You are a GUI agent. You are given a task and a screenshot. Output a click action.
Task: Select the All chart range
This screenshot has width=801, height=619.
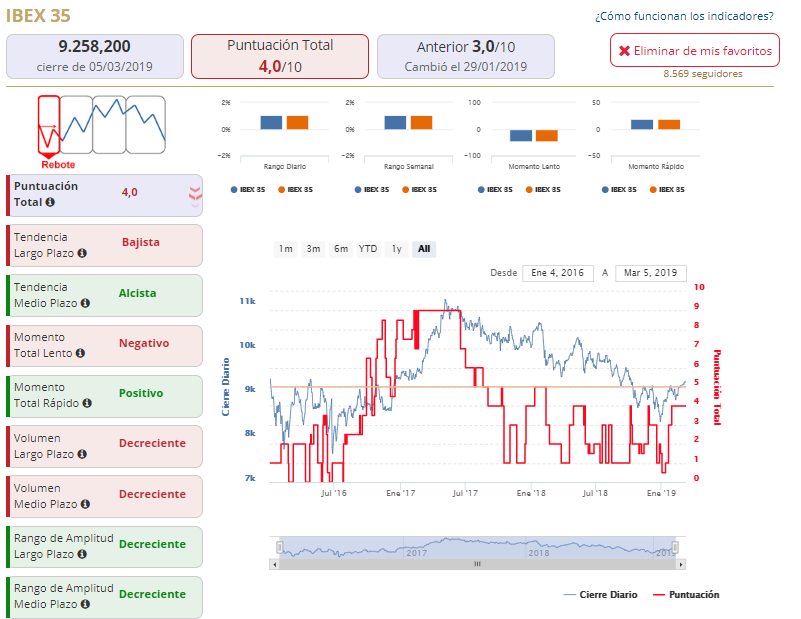(424, 249)
